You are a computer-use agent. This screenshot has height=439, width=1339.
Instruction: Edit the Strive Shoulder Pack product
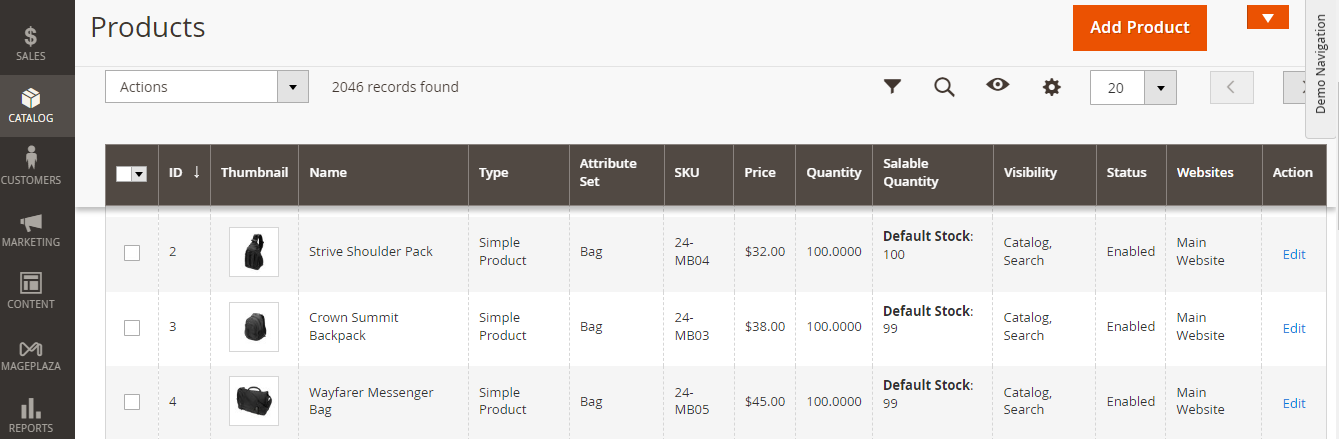(1294, 254)
